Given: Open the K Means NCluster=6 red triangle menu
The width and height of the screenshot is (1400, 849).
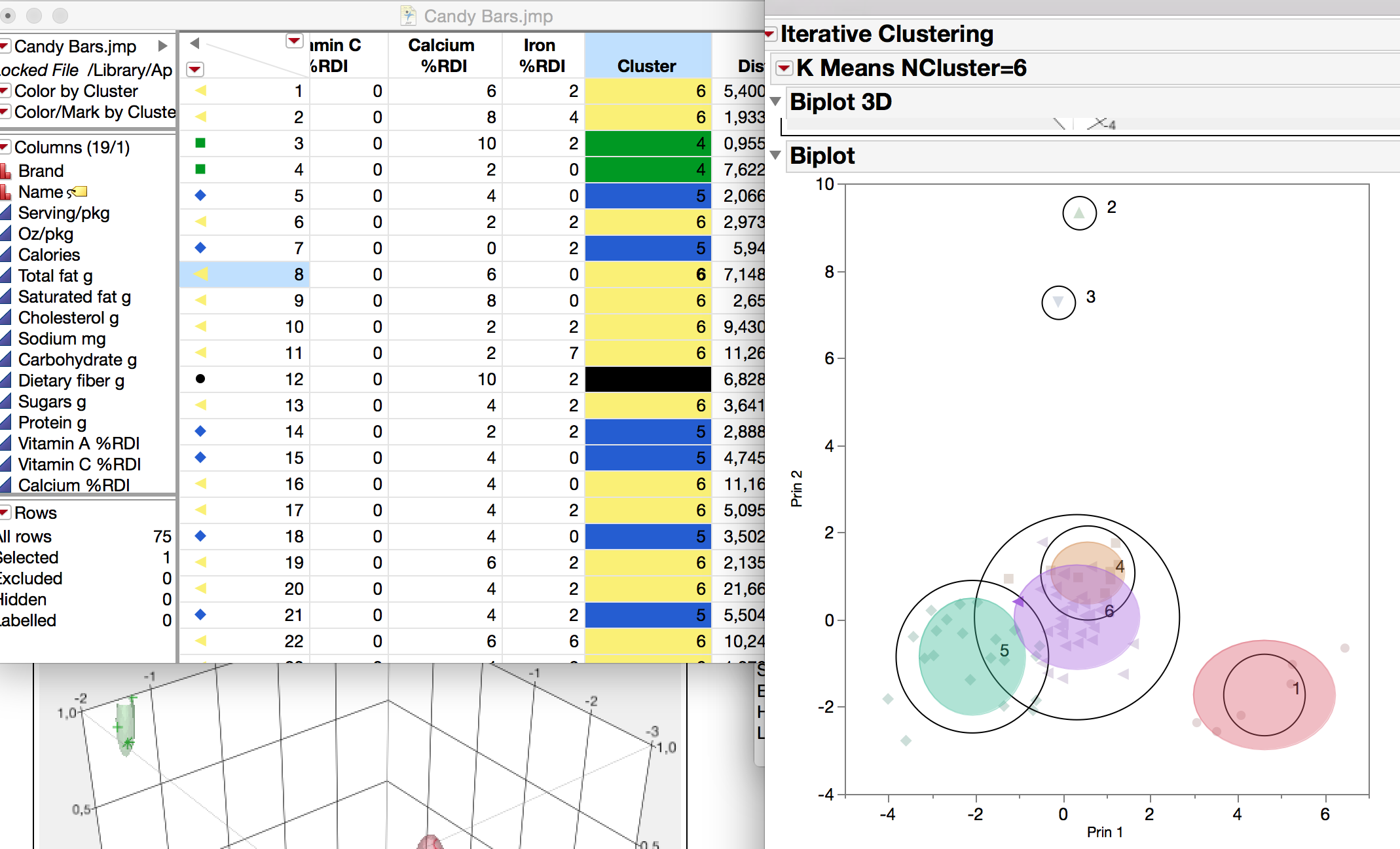Looking at the screenshot, I should 783,67.
